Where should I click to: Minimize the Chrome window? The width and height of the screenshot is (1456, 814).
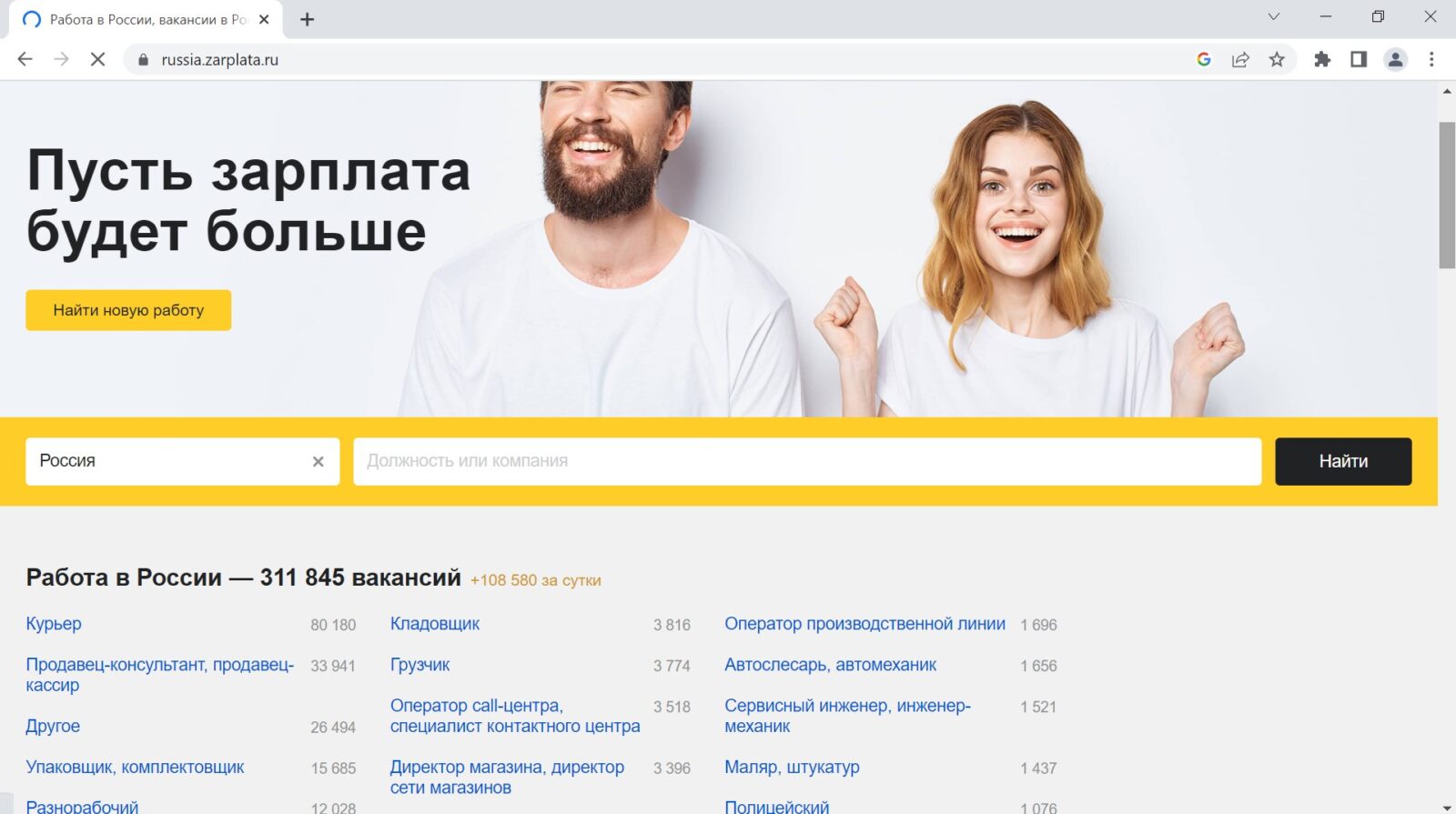[x=1326, y=16]
